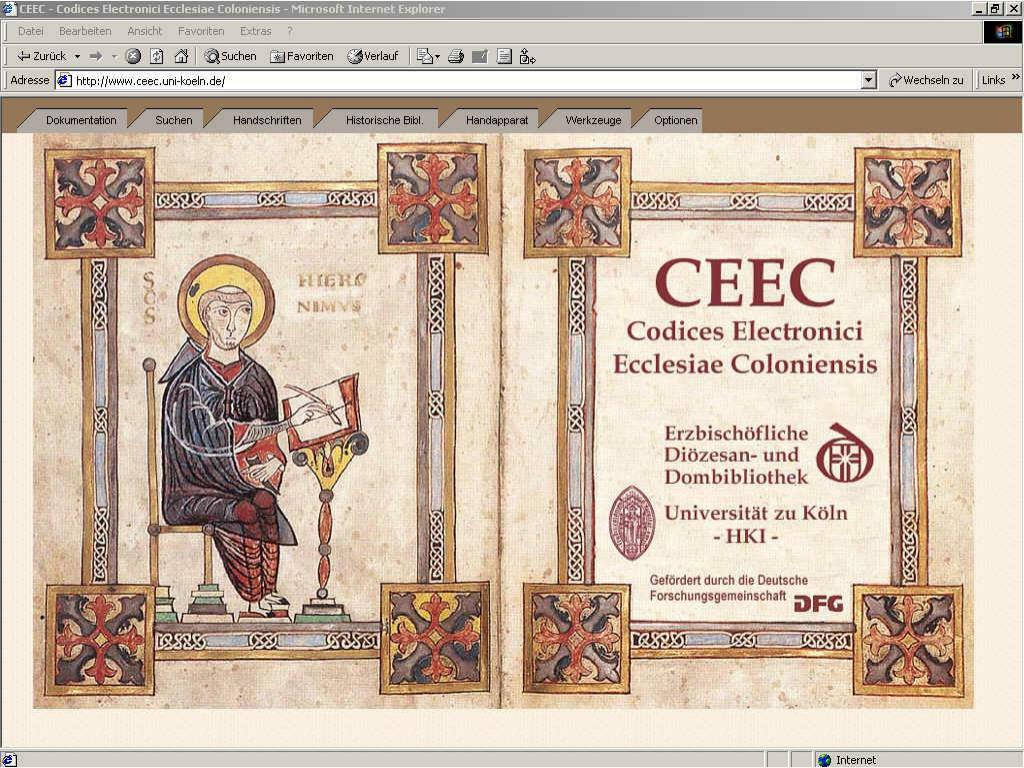Click the Zurück back button
Screen dimensions: 1024x768
(x=41, y=57)
